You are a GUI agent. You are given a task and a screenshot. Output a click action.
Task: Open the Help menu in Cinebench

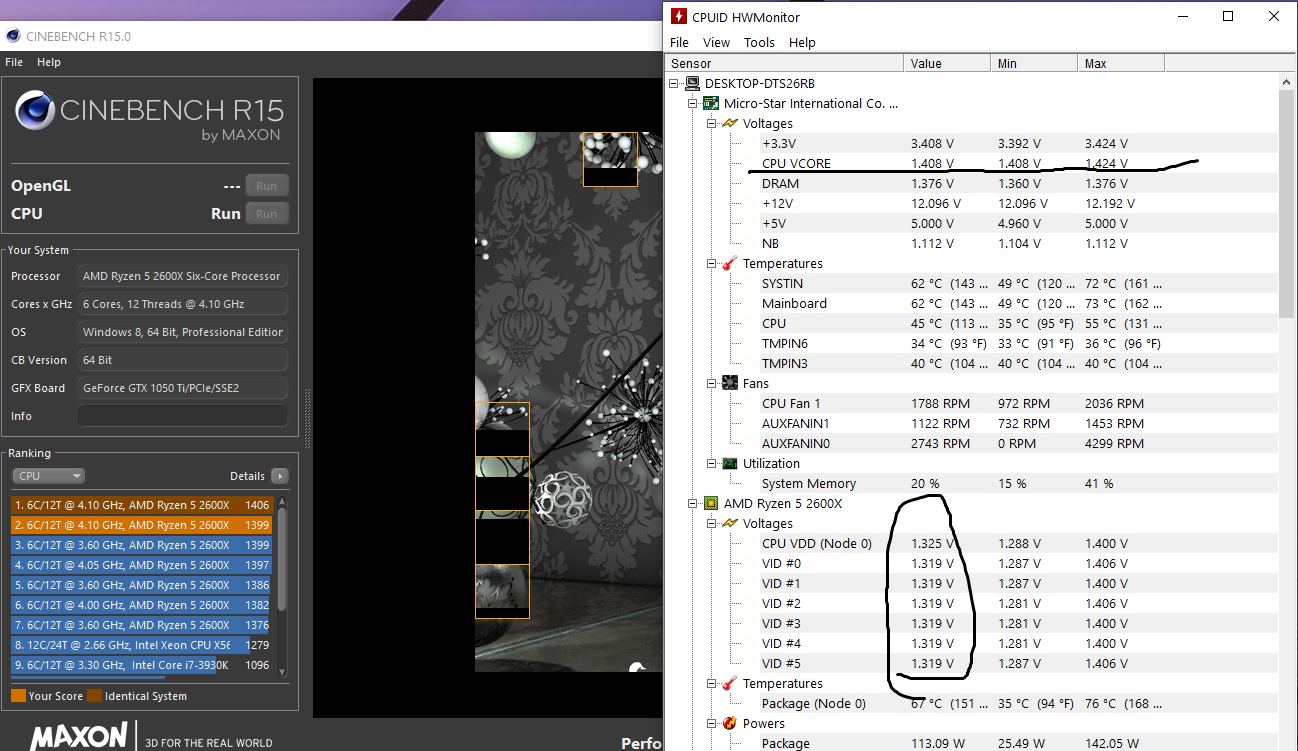coord(49,62)
